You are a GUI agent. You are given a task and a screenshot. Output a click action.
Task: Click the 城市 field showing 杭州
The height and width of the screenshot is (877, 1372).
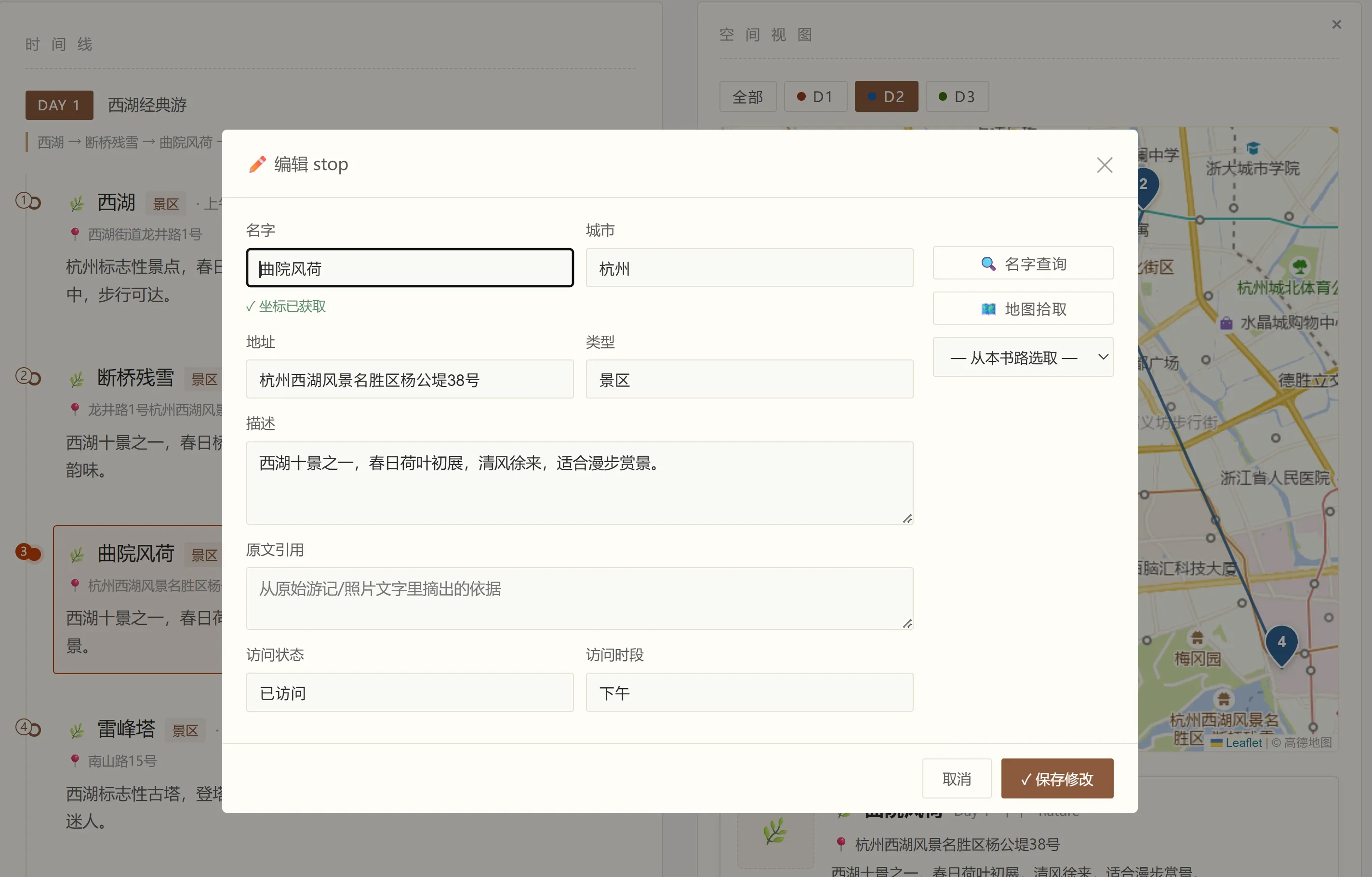[x=749, y=268]
